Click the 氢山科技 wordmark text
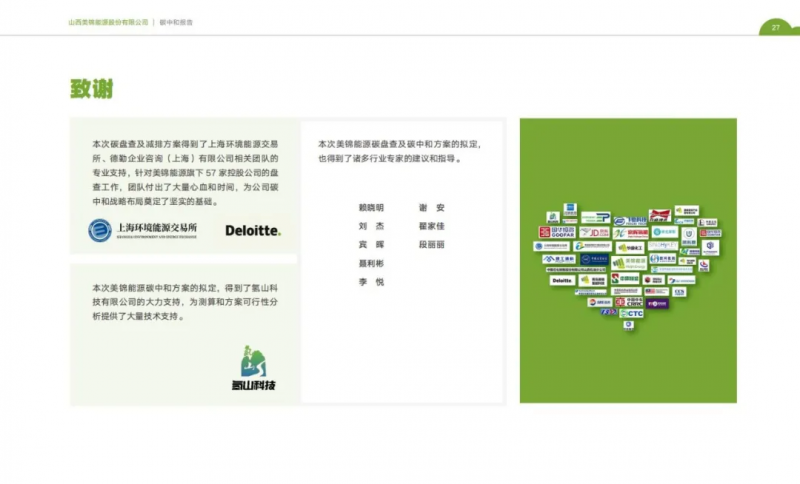Screen dimensions: 800x484 coord(254,386)
